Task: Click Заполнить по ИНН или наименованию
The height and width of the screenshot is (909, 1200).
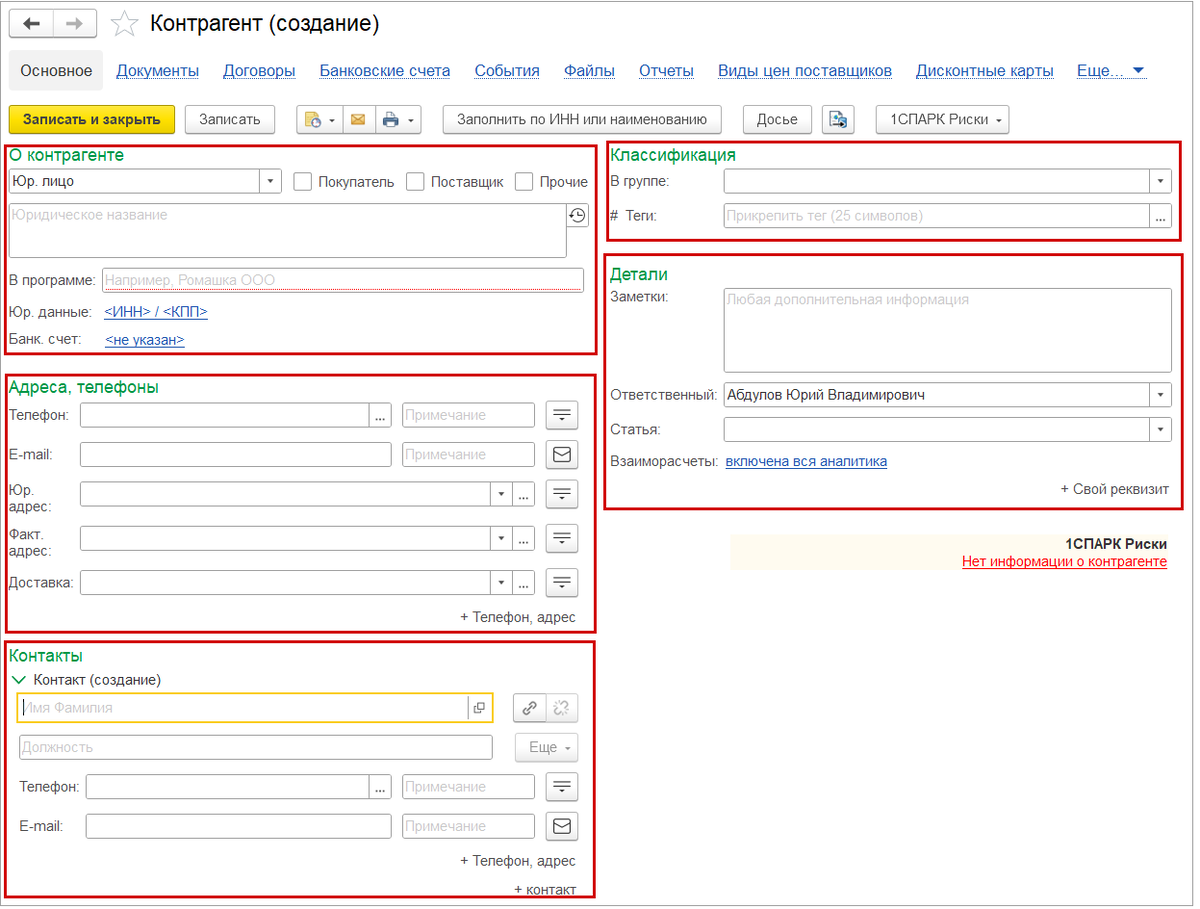Action: point(582,119)
